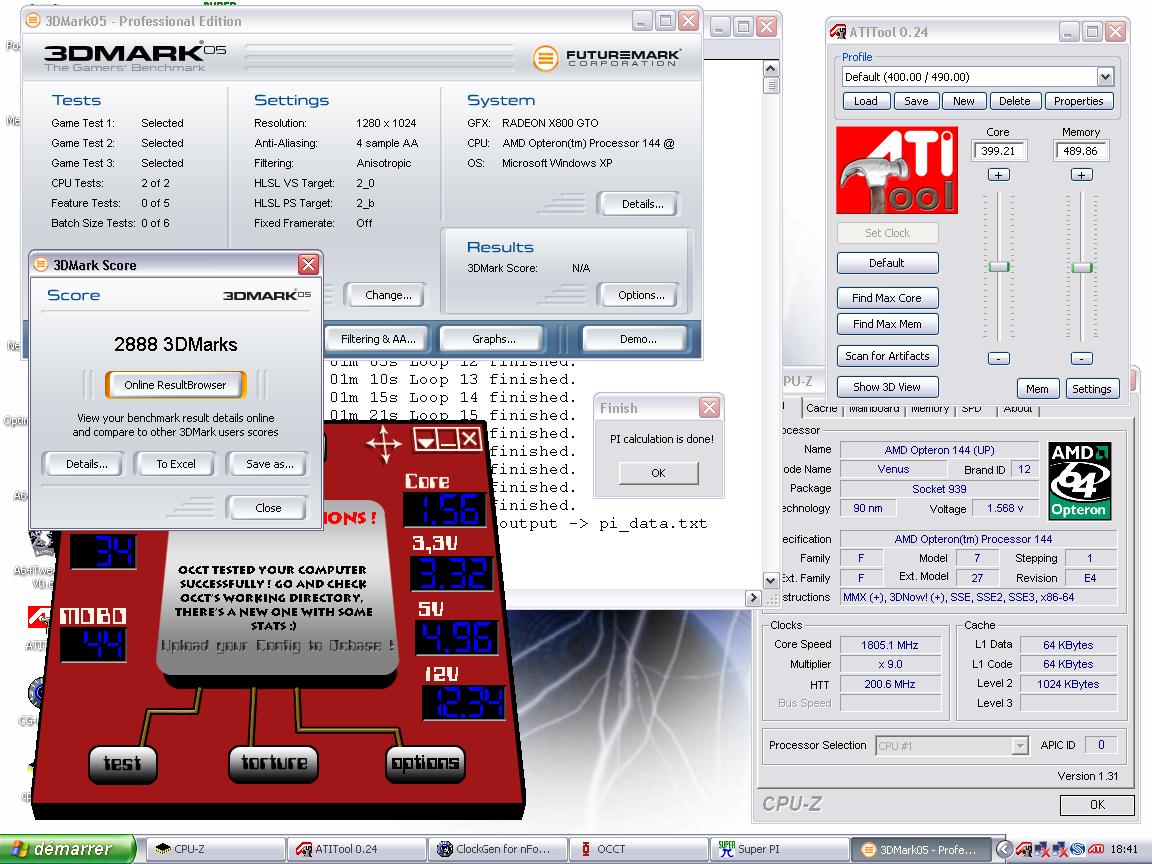The height and width of the screenshot is (864, 1152).
Task: Click the ATITool hammer logo image
Action: [897, 170]
